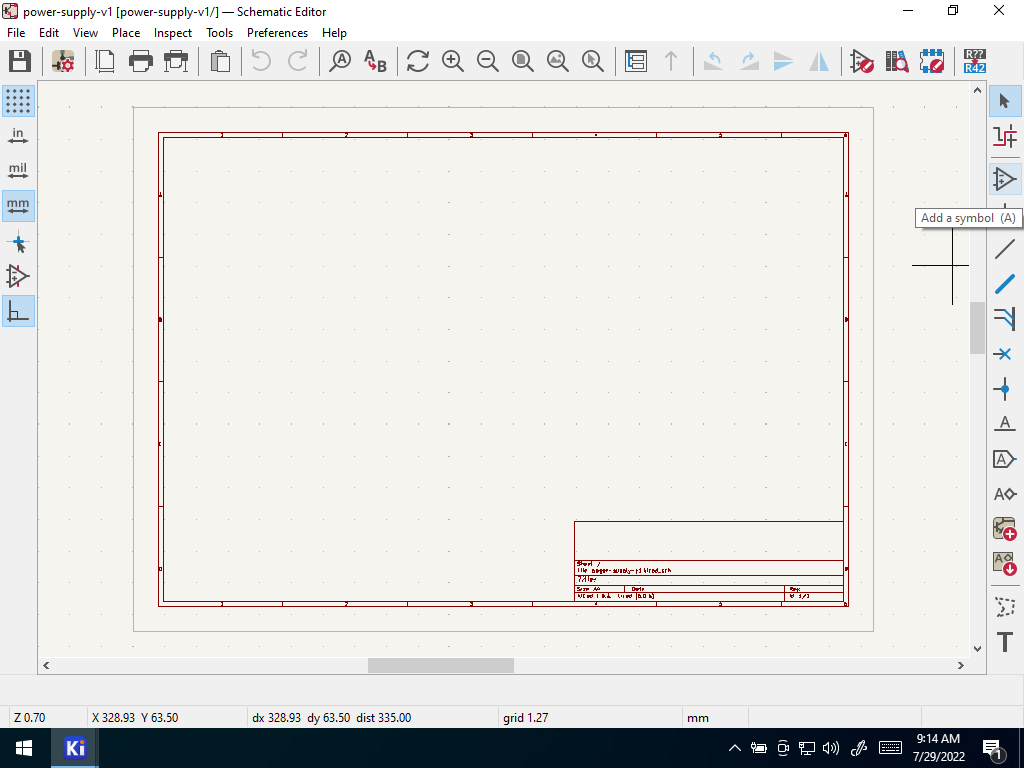Select wire-to-bus entry tool
Image resolution: width=1024 pixels, height=768 pixels.
(x=1005, y=319)
